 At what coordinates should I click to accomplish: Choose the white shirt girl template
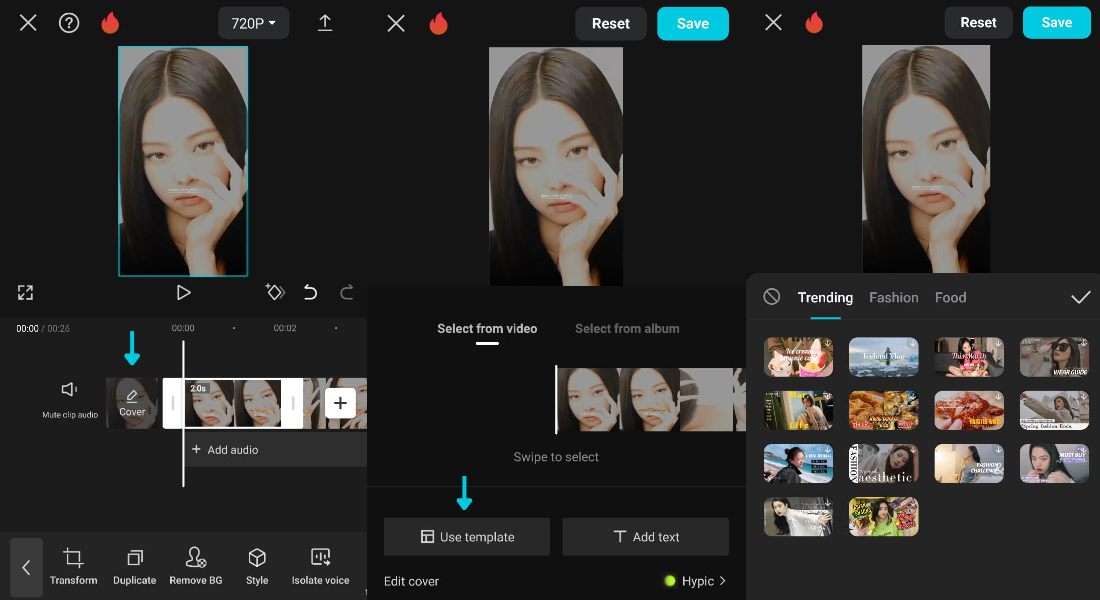pos(798,516)
